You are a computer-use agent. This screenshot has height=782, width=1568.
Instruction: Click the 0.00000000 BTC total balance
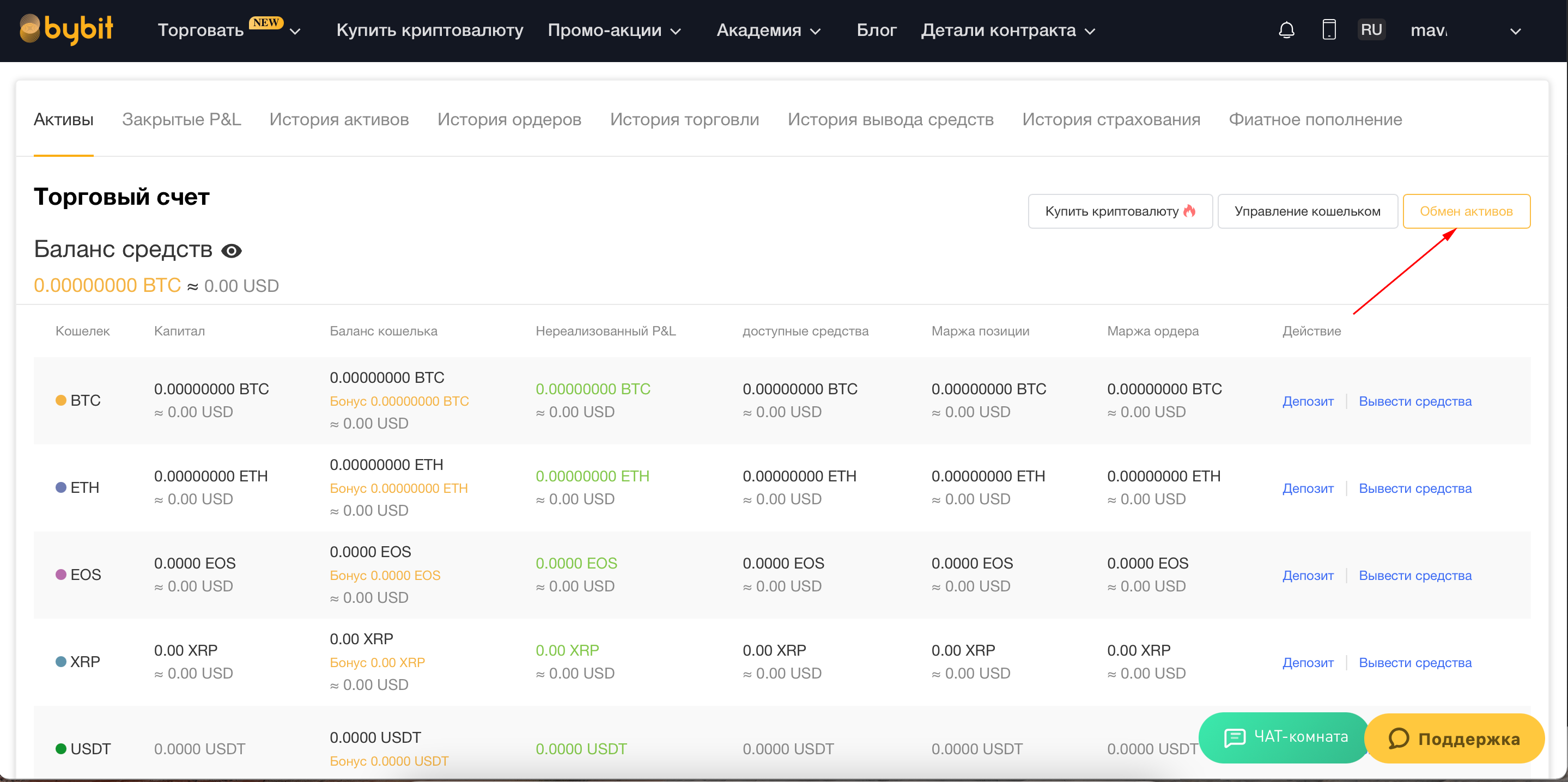pos(107,285)
